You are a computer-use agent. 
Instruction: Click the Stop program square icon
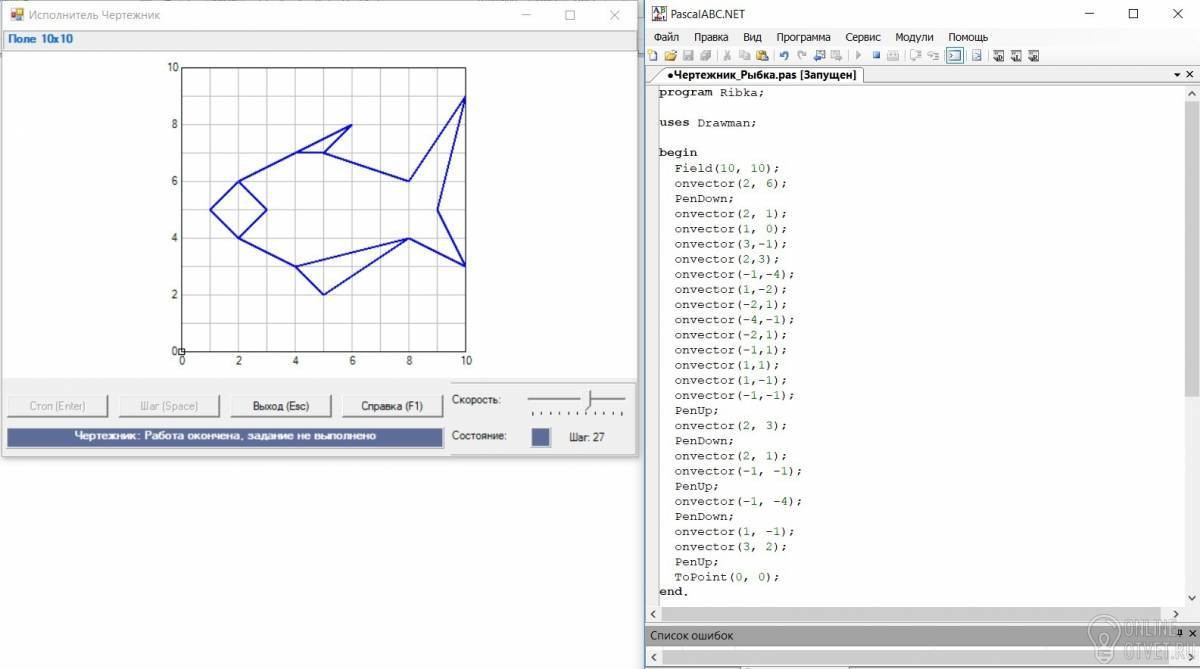click(x=876, y=56)
